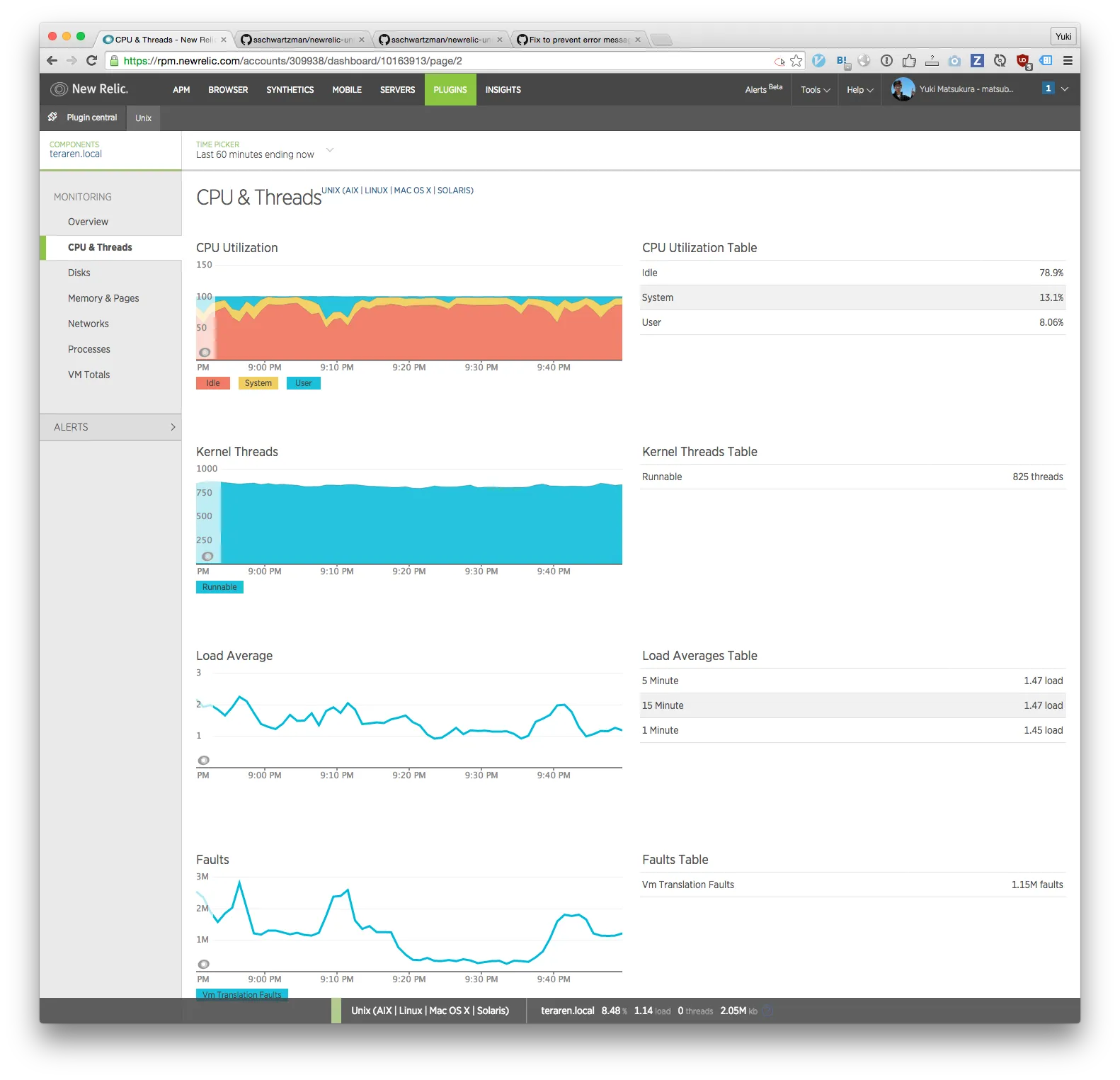Click the blue Z extension icon
The width and height of the screenshot is (1120, 1080).
point(977,61)
